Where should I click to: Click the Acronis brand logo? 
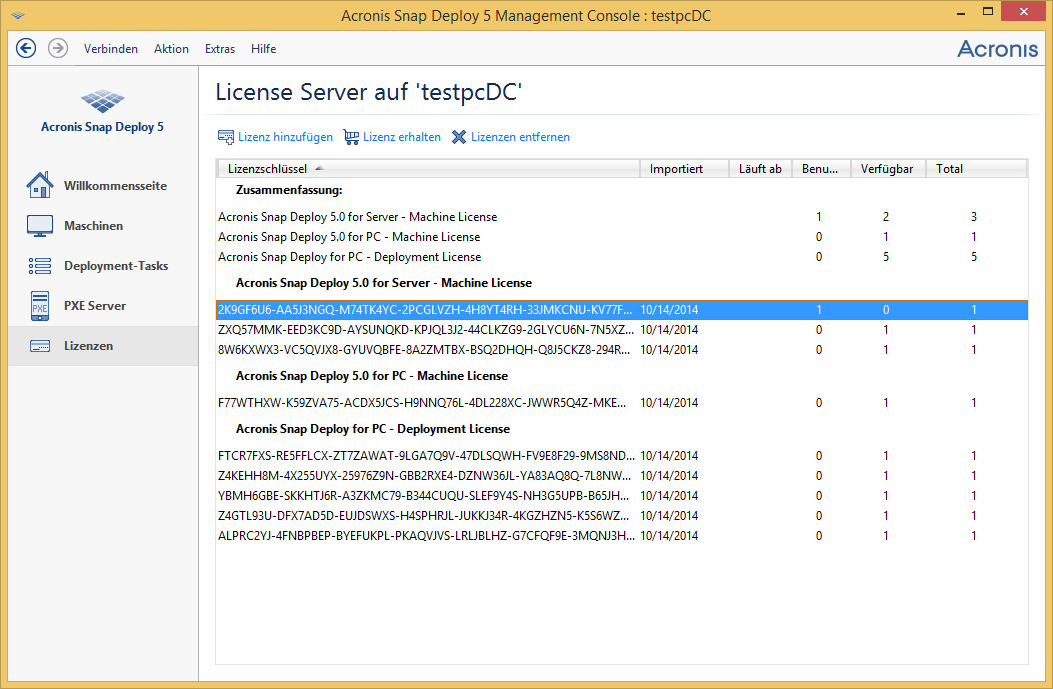[x=997, y=48]
